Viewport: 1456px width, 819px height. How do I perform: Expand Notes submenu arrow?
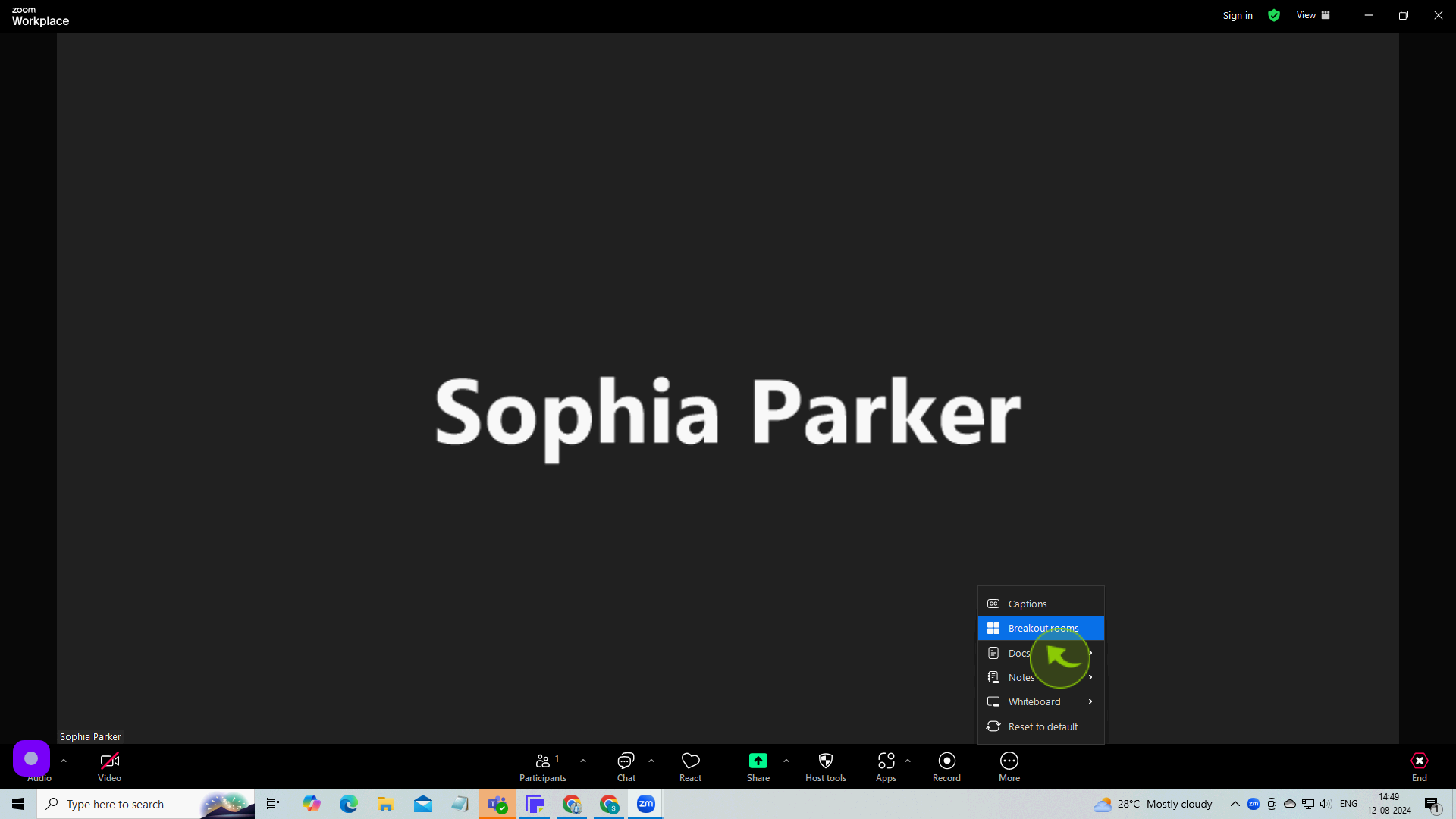[1090, 677]
